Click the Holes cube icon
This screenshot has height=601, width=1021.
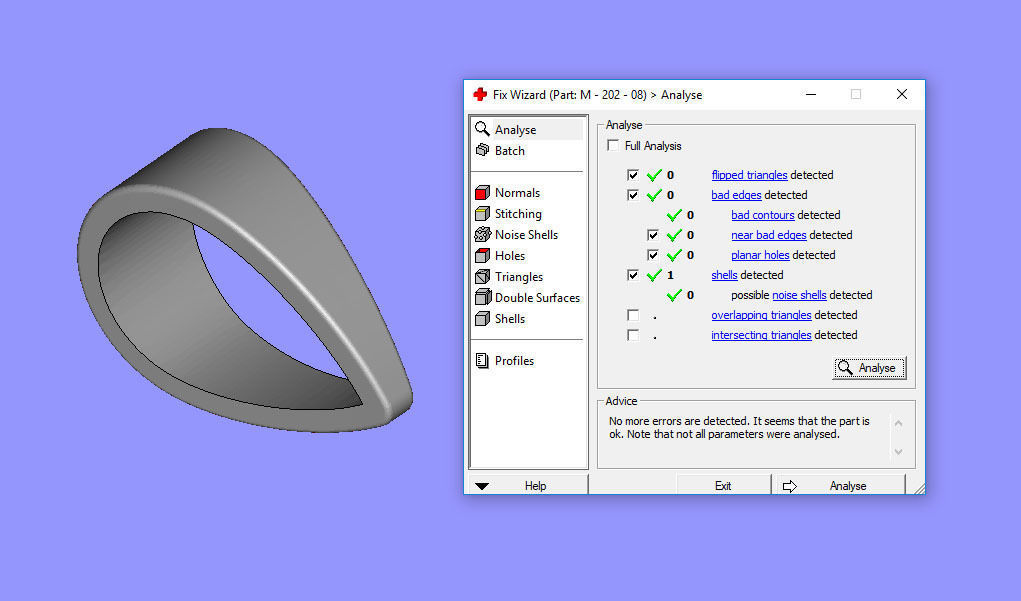pyautogui.click(x=482, y=255)
